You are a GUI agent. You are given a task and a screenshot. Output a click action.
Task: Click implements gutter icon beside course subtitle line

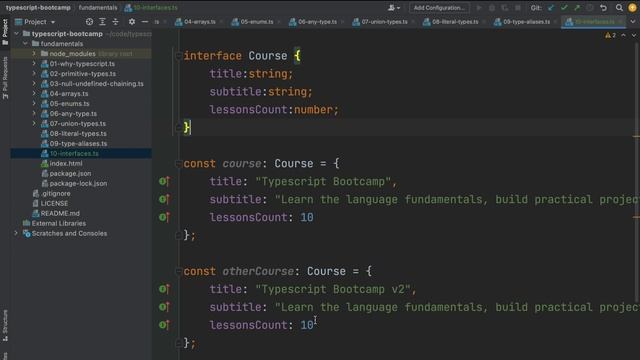(x=164, y=199)
